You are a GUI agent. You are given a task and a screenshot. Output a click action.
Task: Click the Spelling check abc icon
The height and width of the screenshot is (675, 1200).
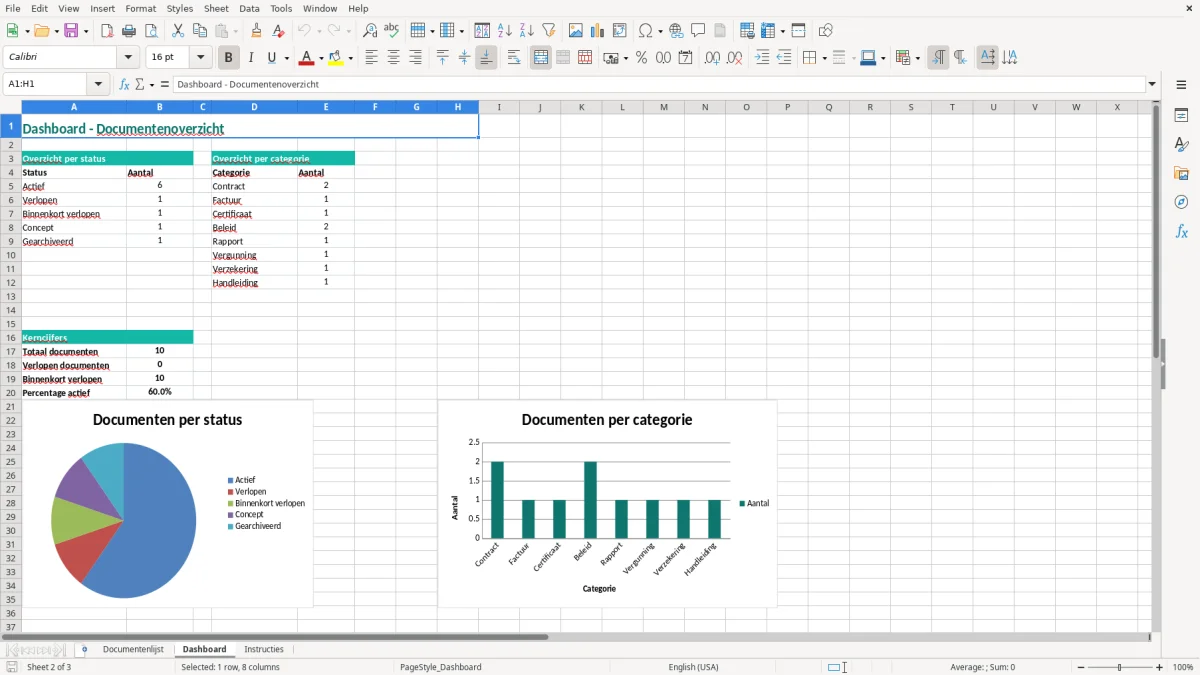pos(392,31)
